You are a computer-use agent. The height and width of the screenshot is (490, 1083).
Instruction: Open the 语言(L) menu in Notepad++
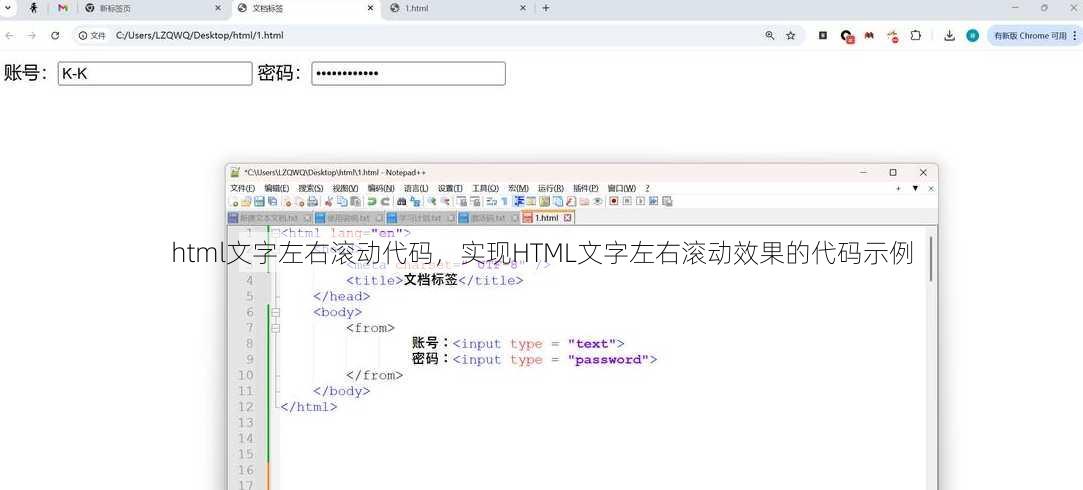pyautogui.click(x=416, y=188)
